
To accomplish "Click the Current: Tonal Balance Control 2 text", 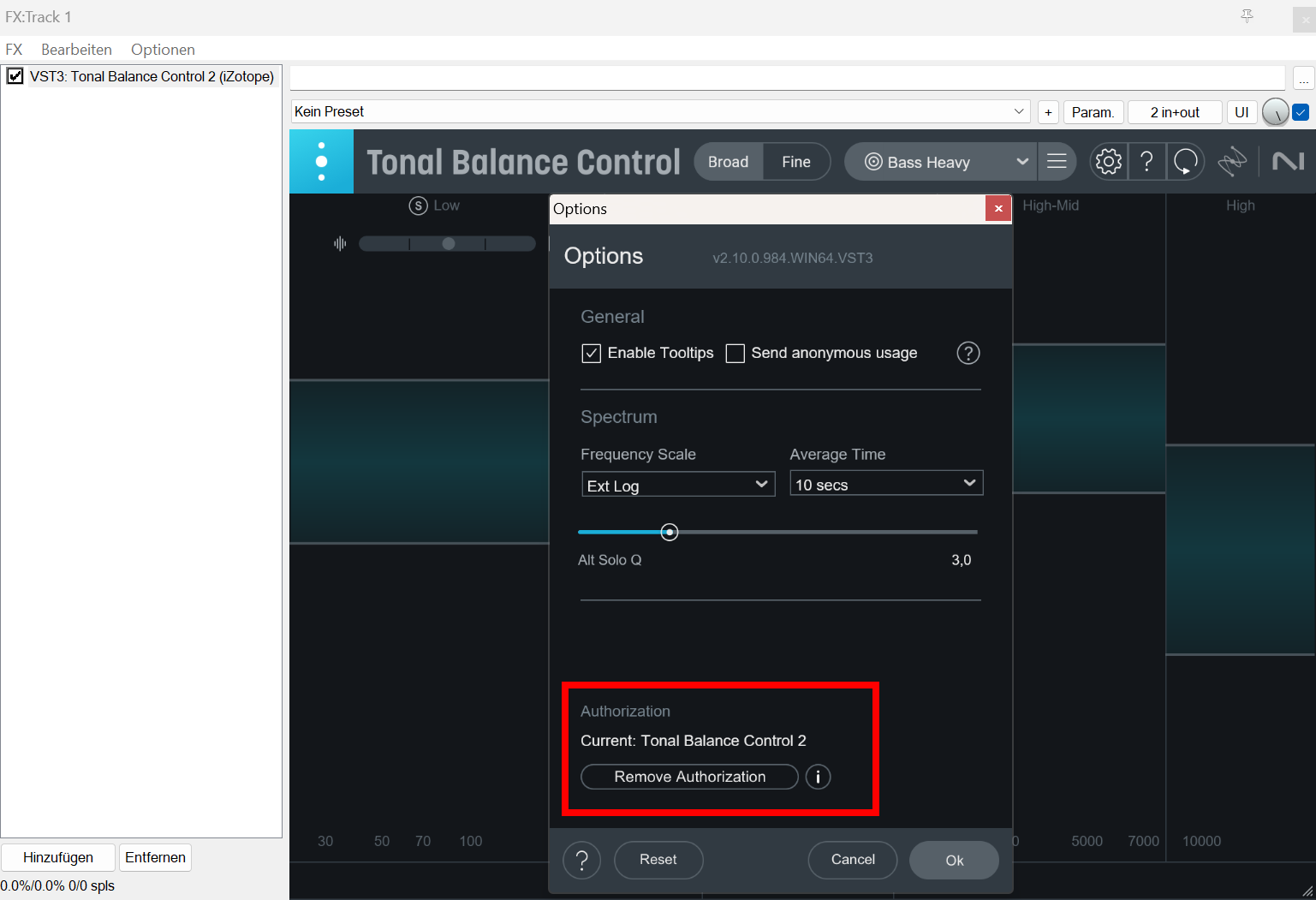I will (694, 741).
